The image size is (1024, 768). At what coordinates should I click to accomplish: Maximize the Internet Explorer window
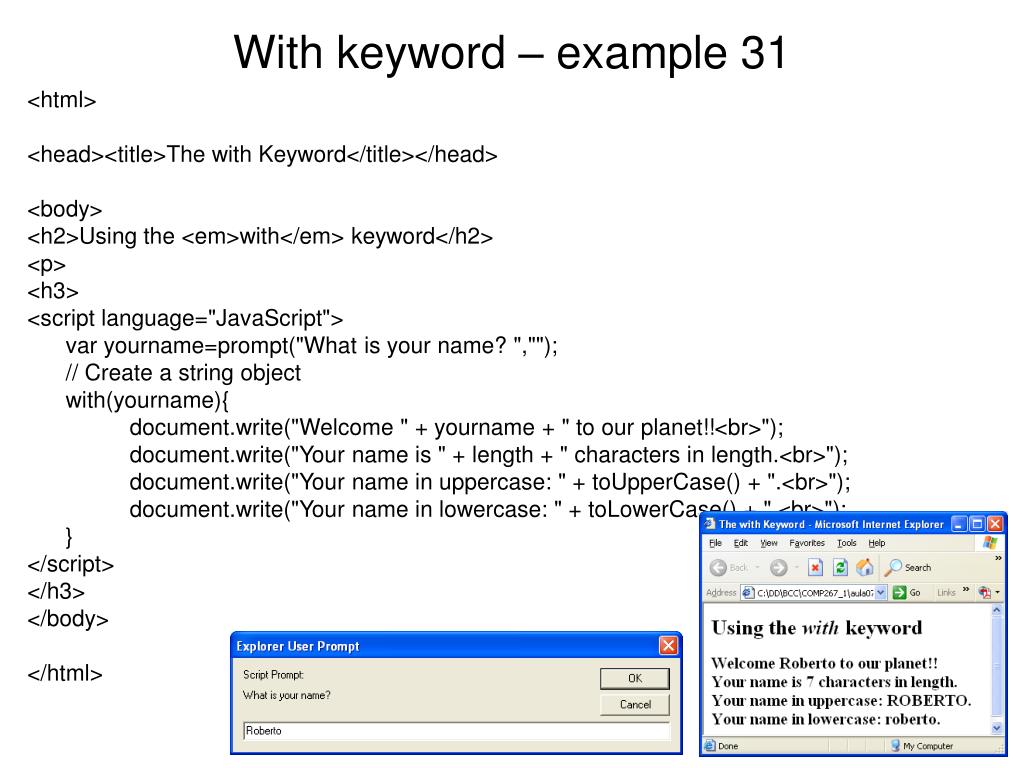pos(977,524)
